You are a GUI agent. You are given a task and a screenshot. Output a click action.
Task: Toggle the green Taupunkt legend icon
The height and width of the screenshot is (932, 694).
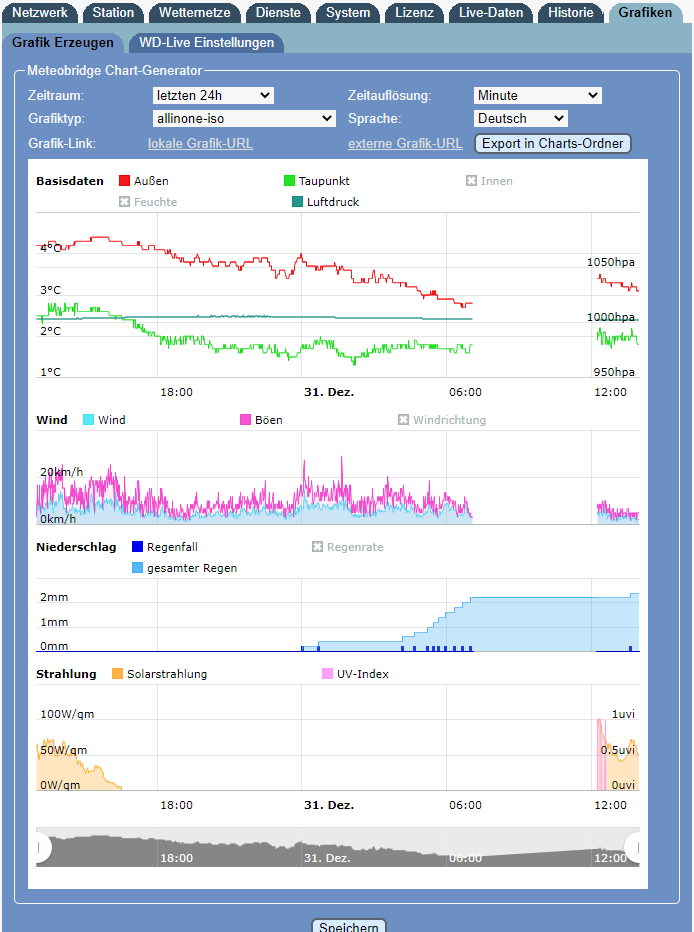(x=290, y=181)
